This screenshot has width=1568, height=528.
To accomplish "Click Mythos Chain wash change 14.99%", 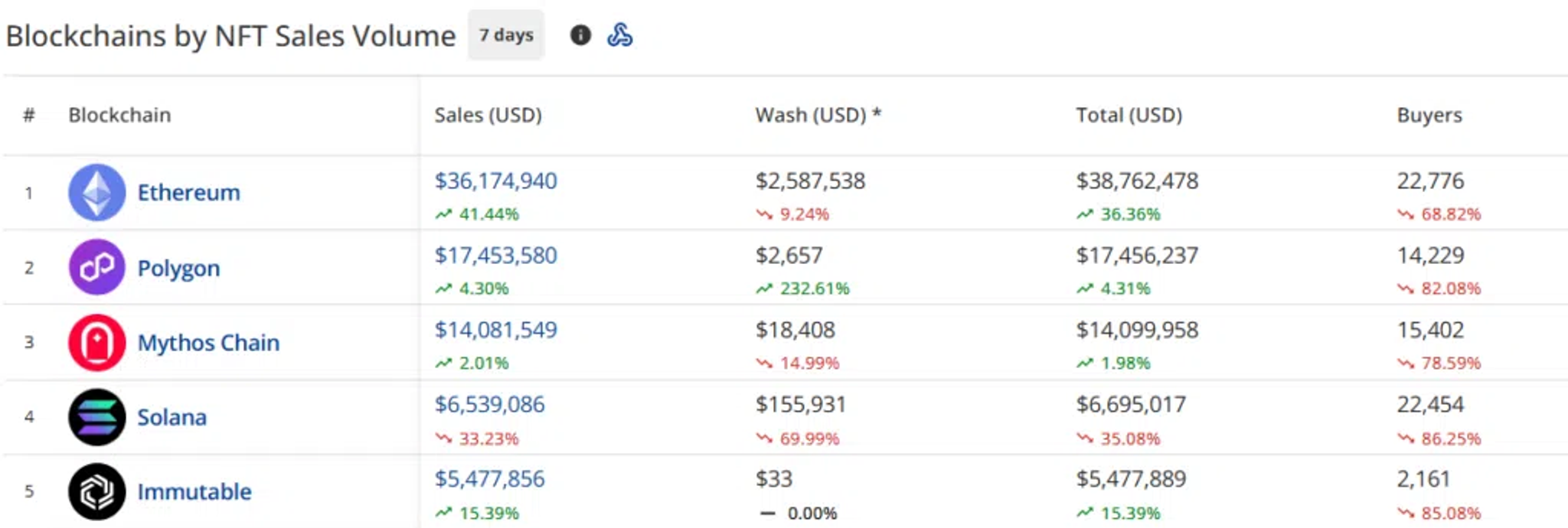I will point(809,363).
